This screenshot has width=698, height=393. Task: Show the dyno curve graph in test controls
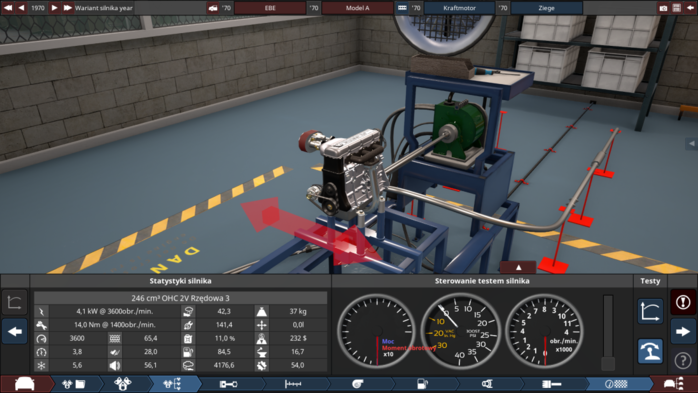(650, 311)
